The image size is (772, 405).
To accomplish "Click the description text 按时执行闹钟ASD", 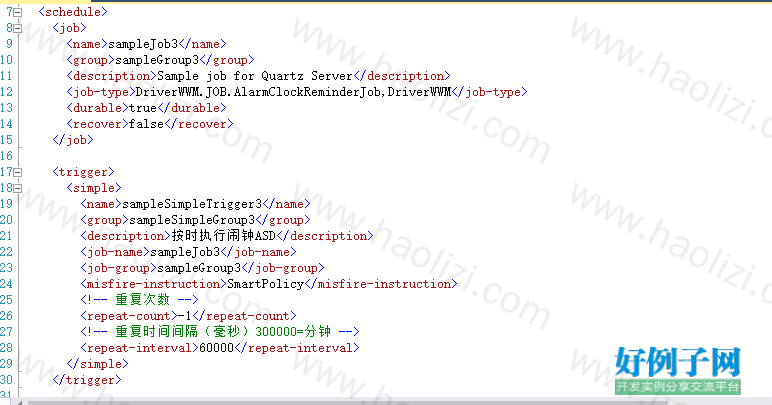I will (x=224, y=236).
